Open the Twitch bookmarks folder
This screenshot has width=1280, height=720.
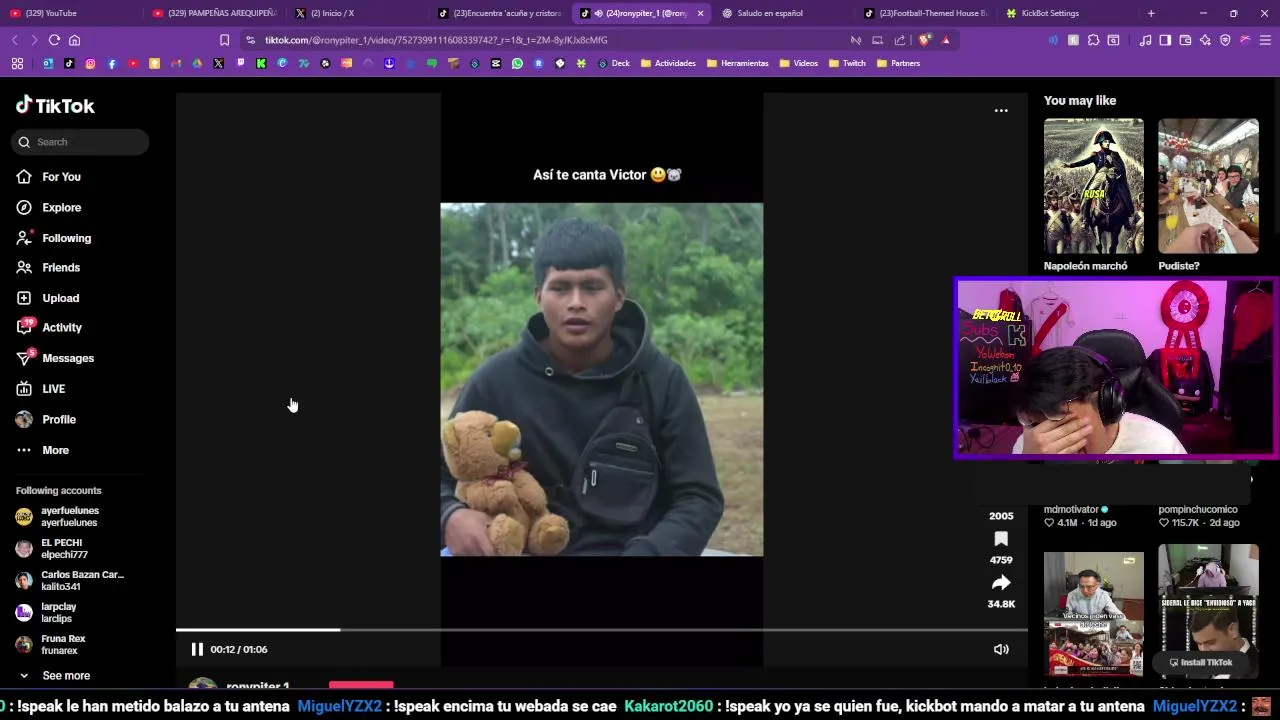[847, 63]
